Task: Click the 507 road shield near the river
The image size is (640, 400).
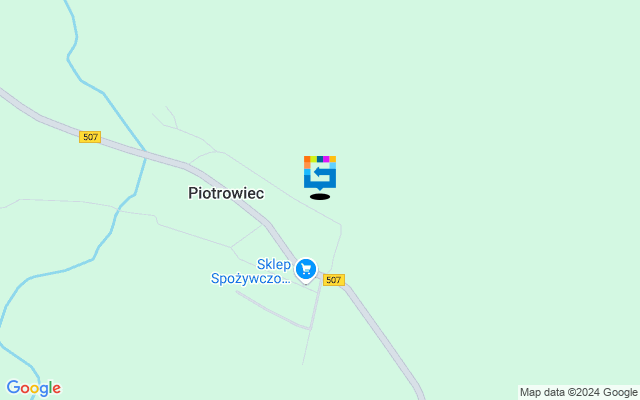Action: [x=90, y=137]
